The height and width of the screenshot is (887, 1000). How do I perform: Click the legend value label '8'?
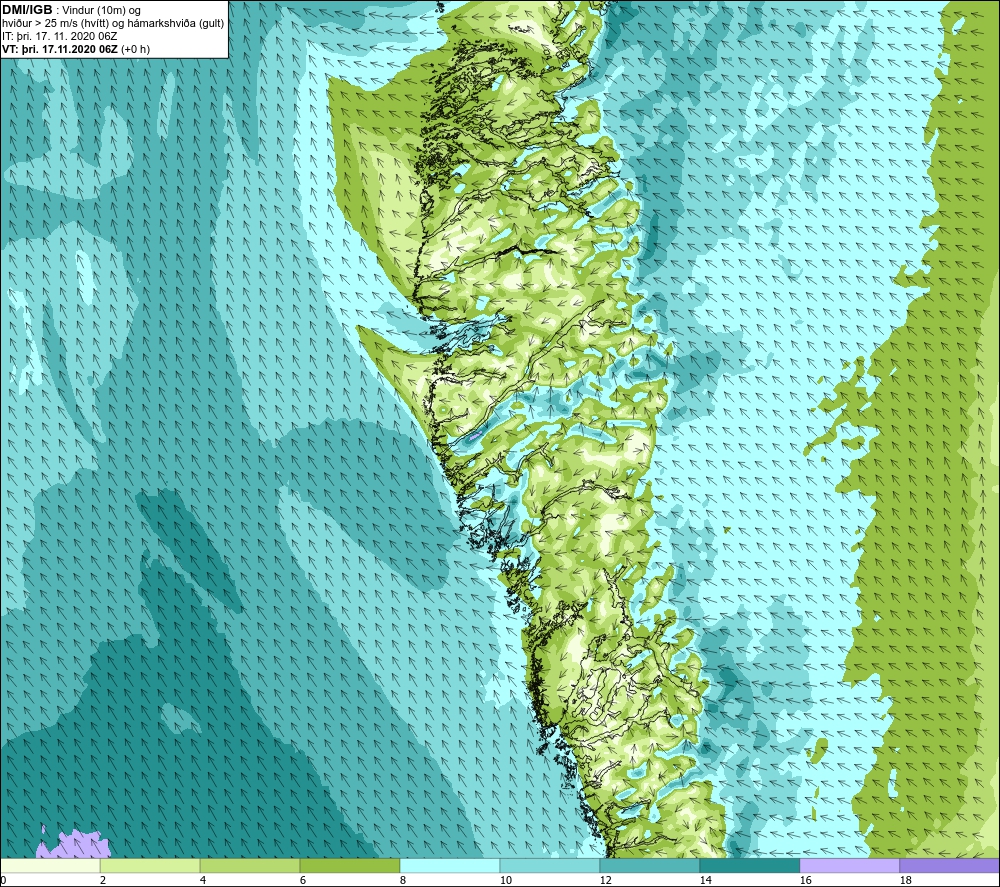pos(403,880)
